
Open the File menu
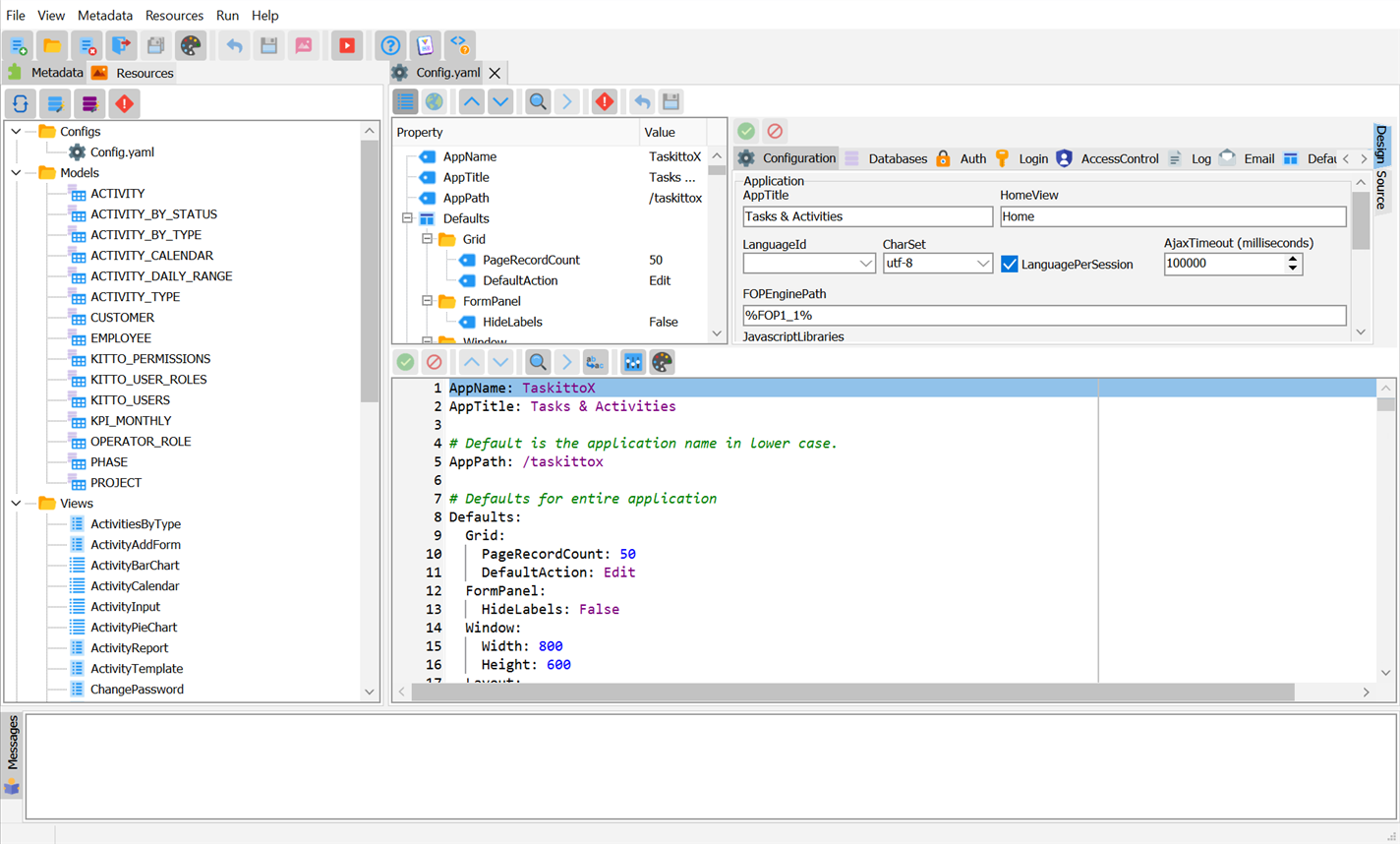pos(16,15)
